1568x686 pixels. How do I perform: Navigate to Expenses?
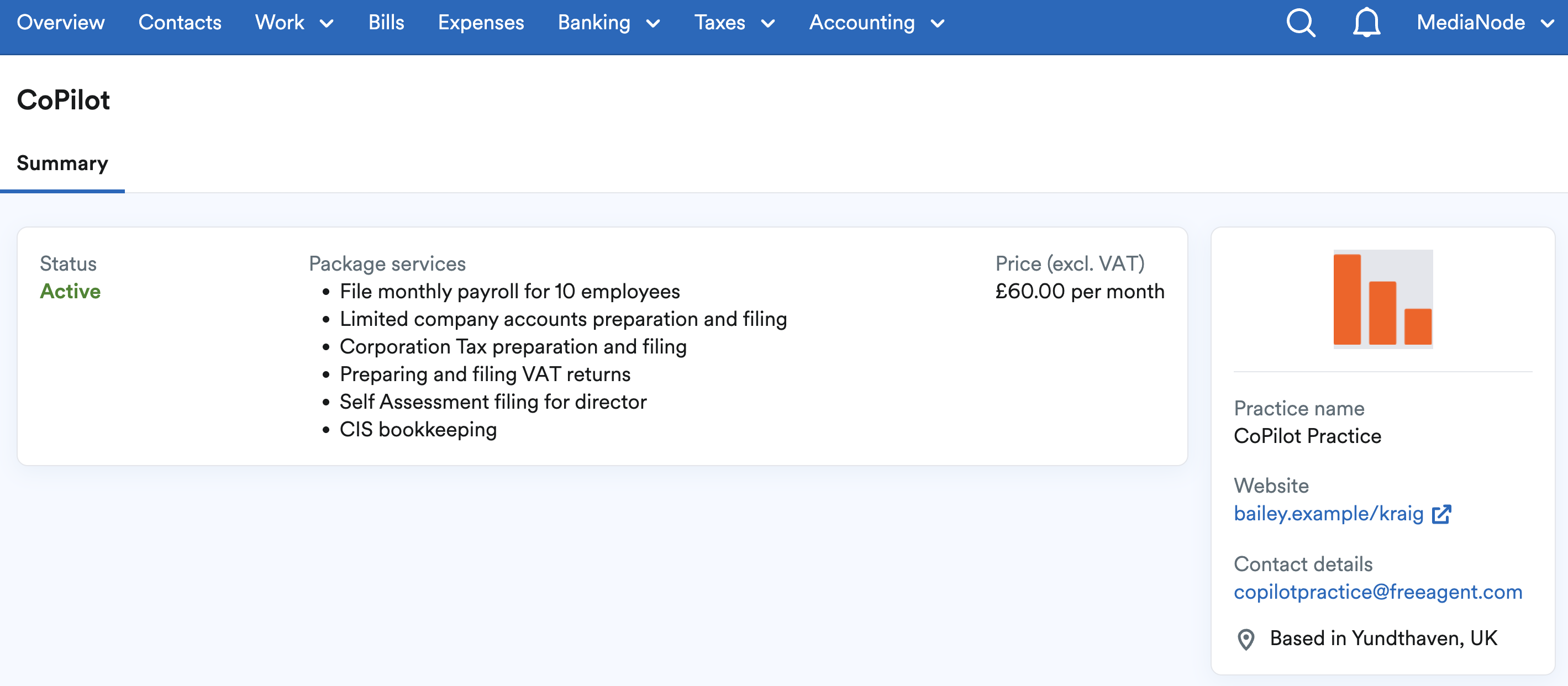point(481,23)
